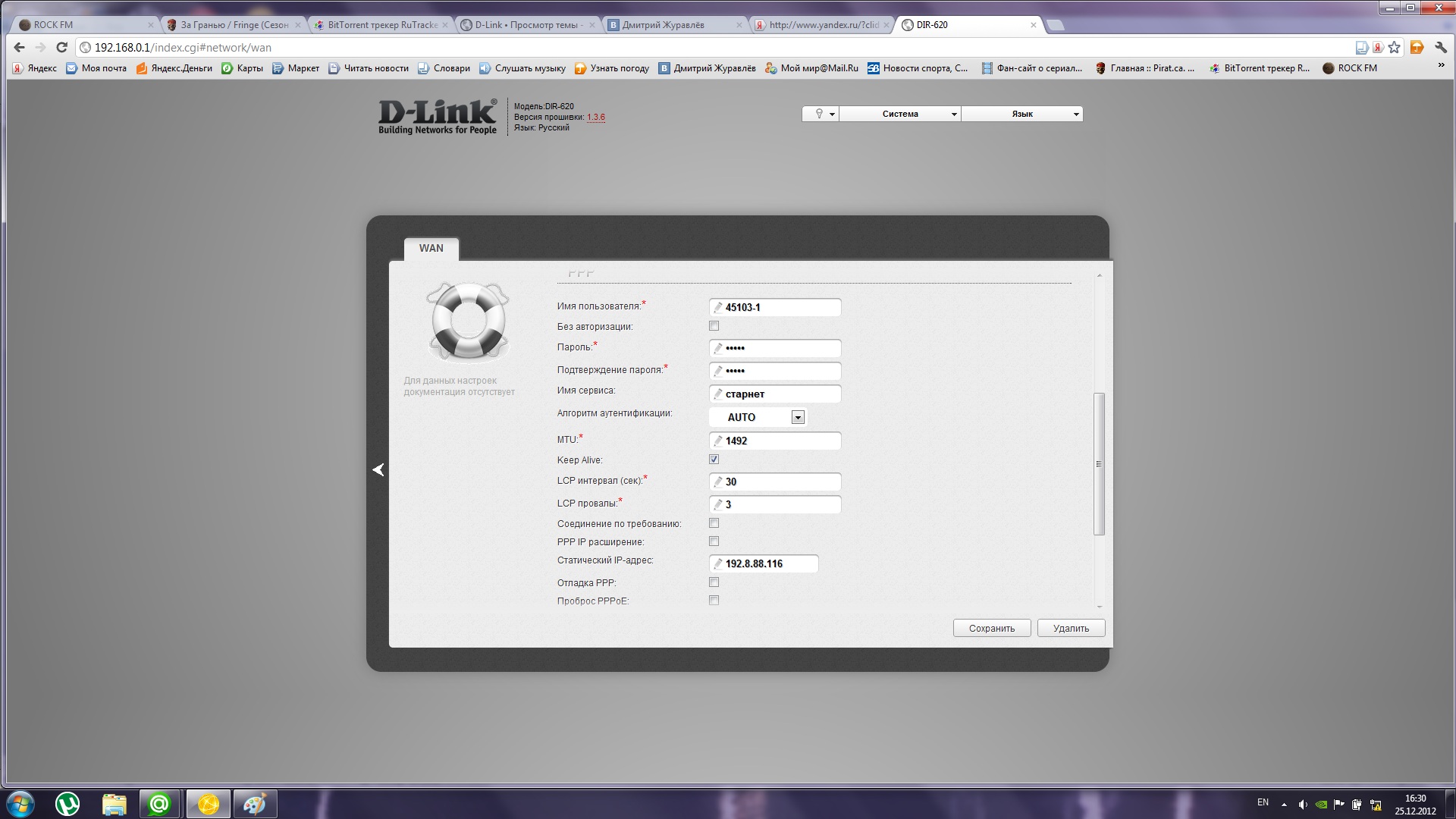This screenshot has height=819, width=1456.
Task: Click the settings panel vertical scrollbar
Action: [x=1099, y=464]
